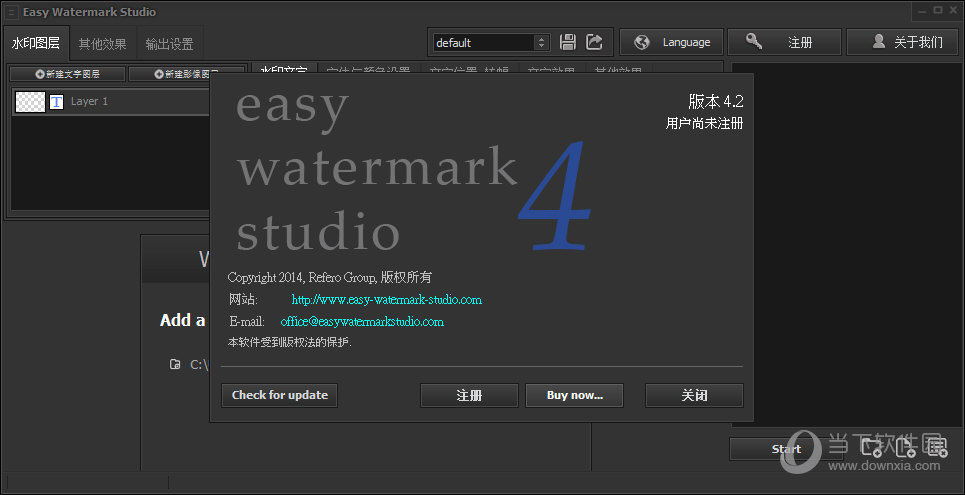965x495 pixels.
Task: Click the 用户尚未注册 status text
Action: coord(704,123)
